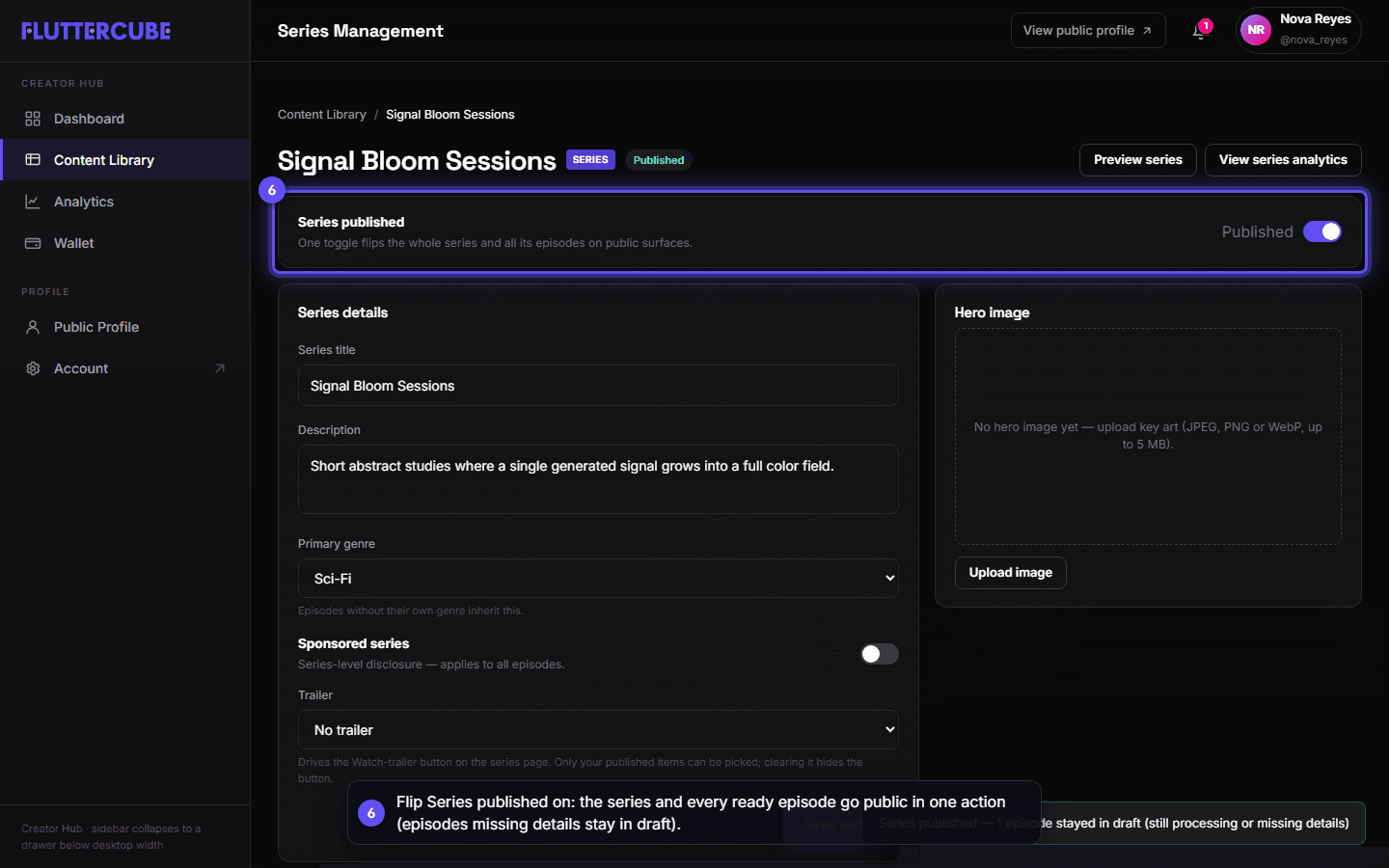This screenshot has height=868, width=1389.
Task: Click the Upload image button
Action: pyautogui.click(x=1011, y=573)
